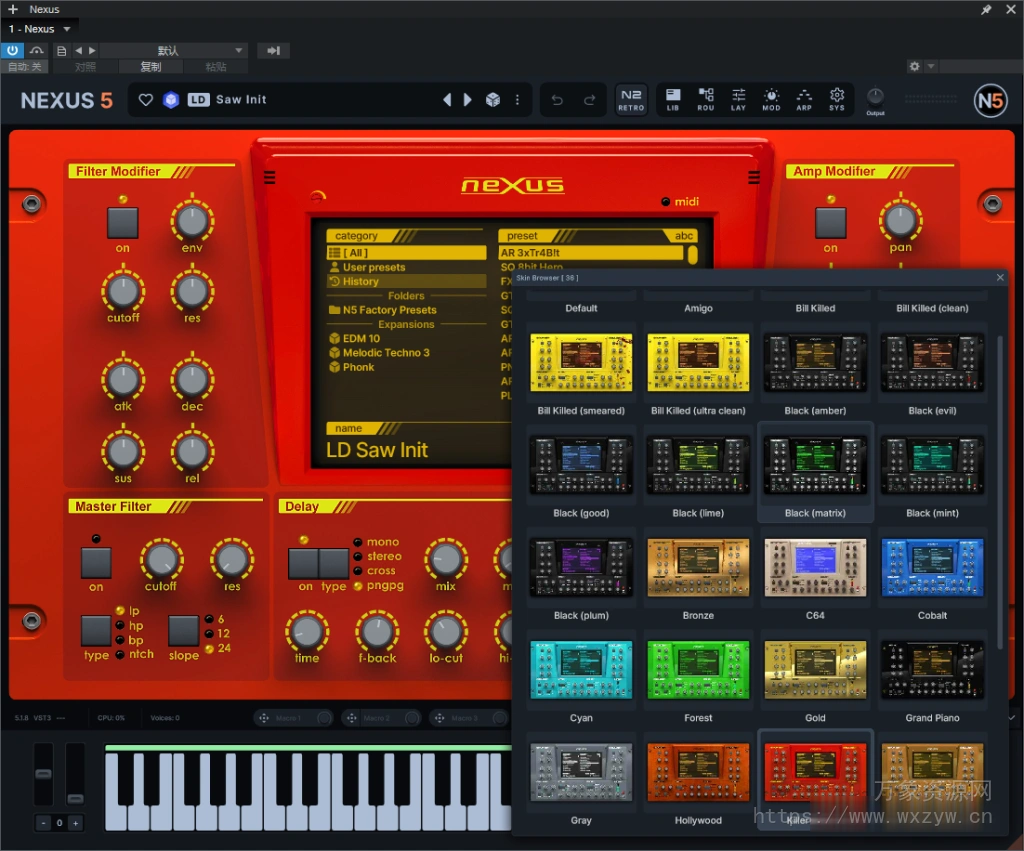Click the undo arrow icon

coord(558,100)
